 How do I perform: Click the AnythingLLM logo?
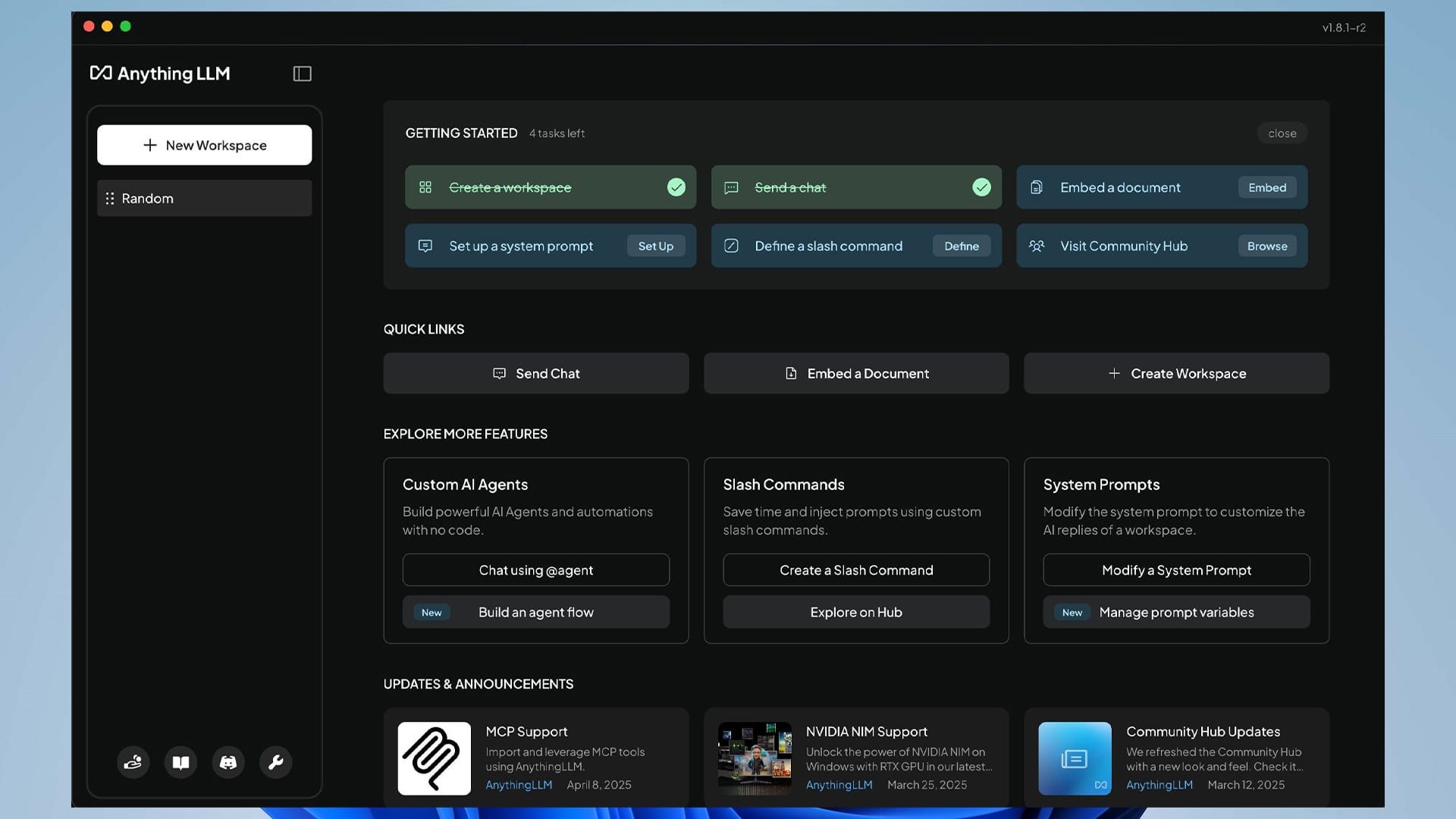click(x=160, y=74)
